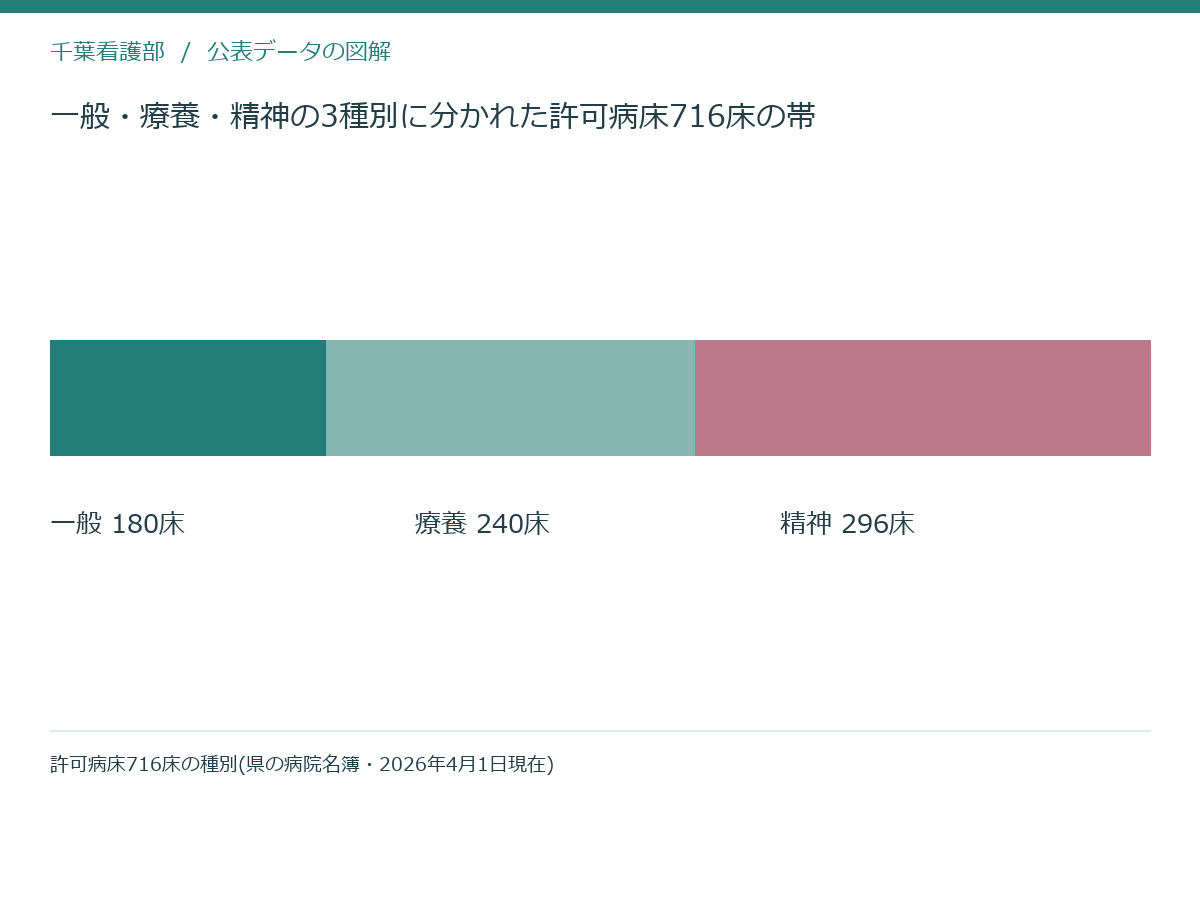This screenshot has height=900, width=1200.
Task: Click the footnote 許可病床716床の種別 source text
Action: pos(302,764)
